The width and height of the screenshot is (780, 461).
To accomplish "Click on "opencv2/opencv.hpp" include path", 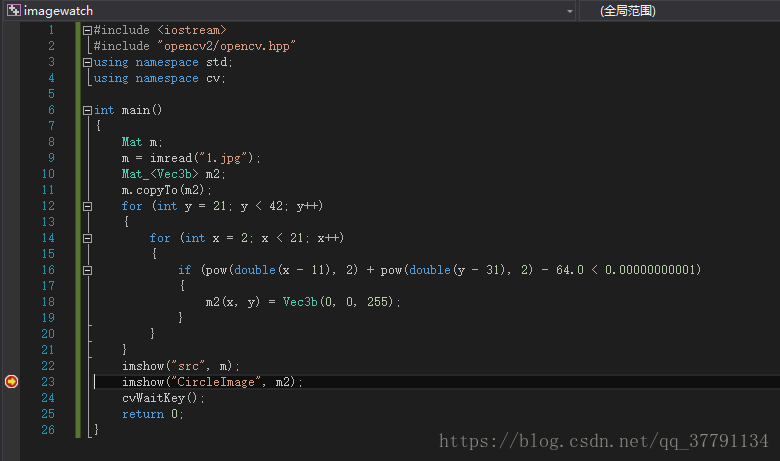I will tap(226, 46).
